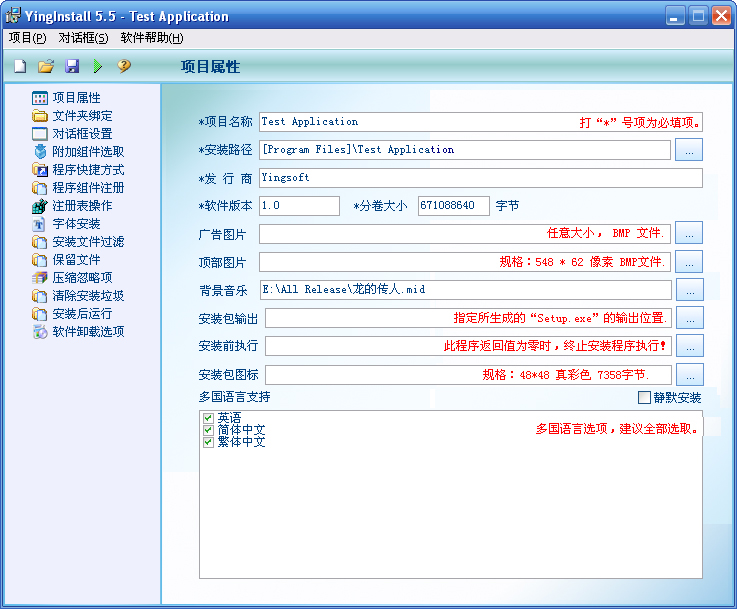This screenshot has height=609, width=737.
Task: Browse for 广告图片 BMP file button
Action: tap(689, 233)
